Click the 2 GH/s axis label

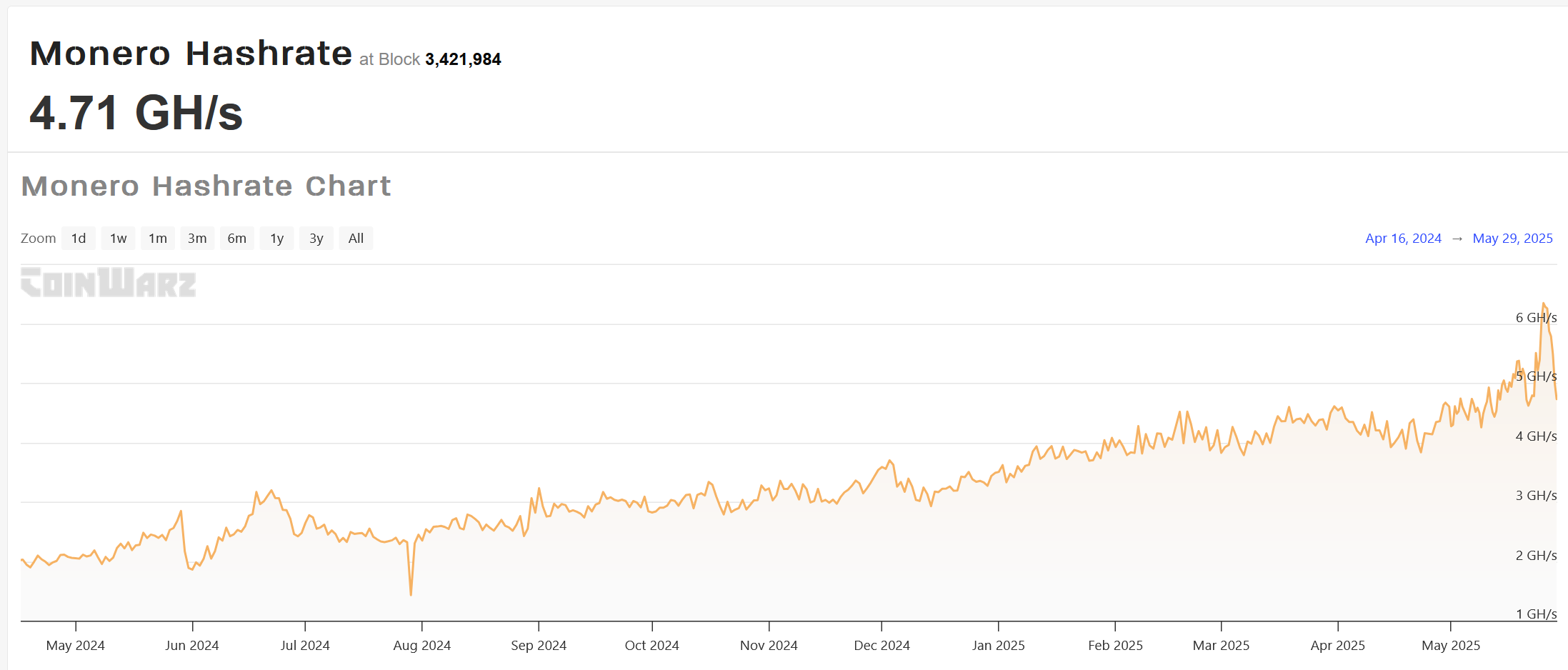[x=1536, y=555]
